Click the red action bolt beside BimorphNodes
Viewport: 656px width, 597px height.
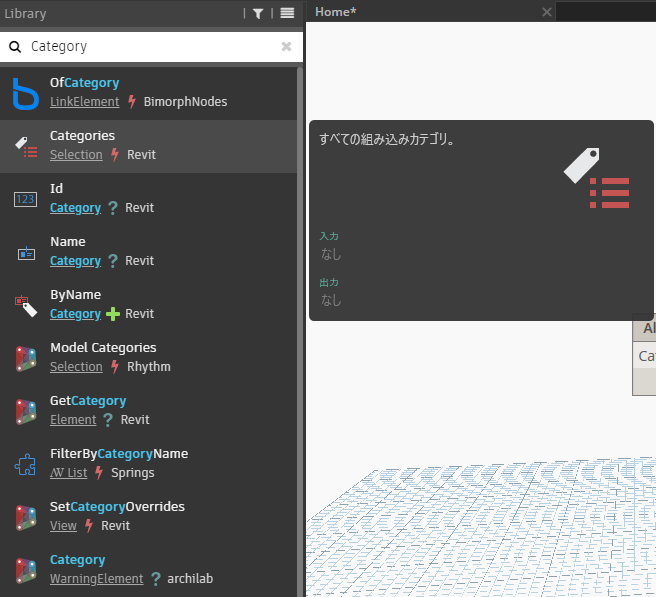pos(132,102)
